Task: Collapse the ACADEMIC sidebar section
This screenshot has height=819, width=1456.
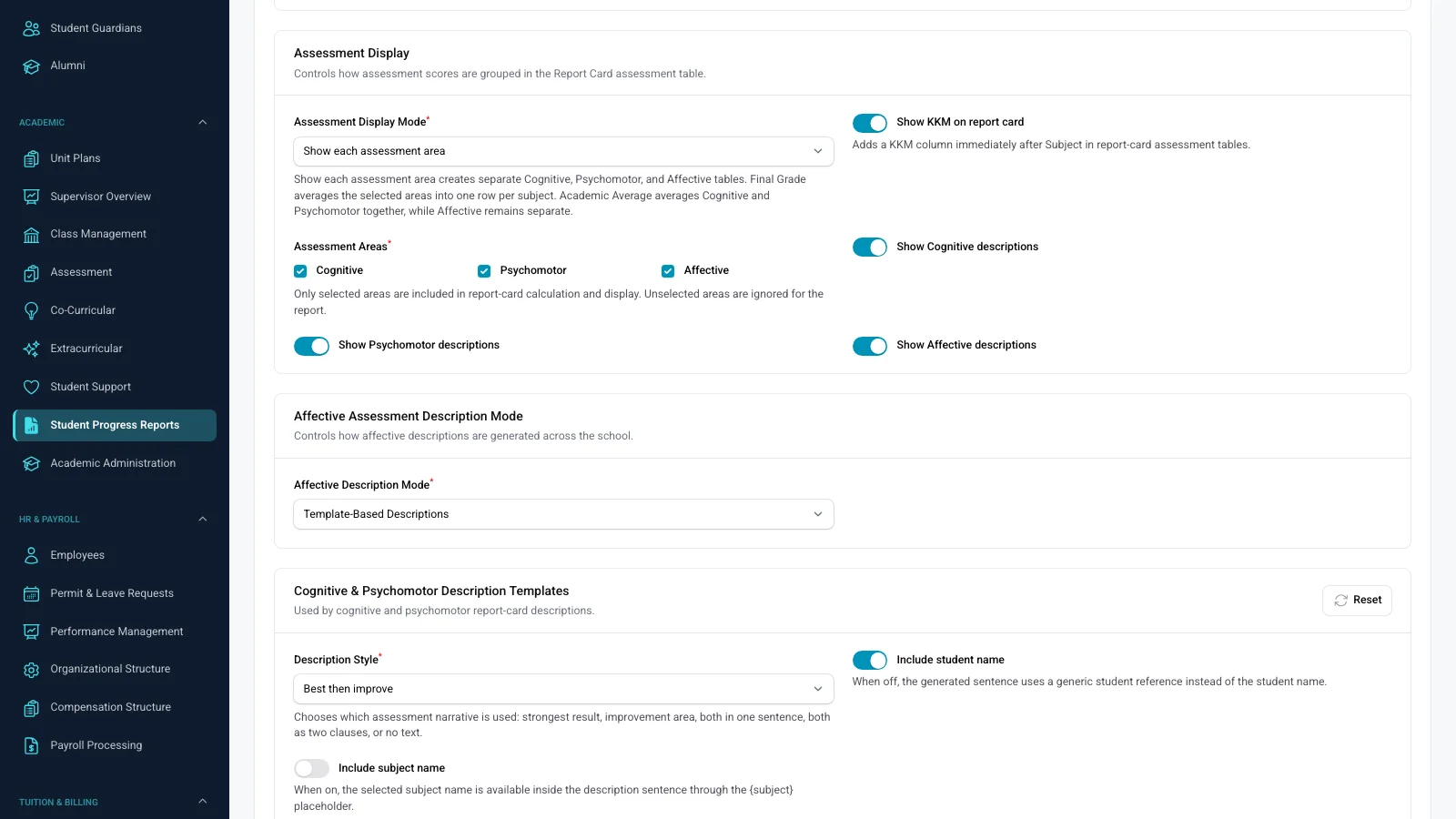Action: pyautogui.click(x=202, y=122)
